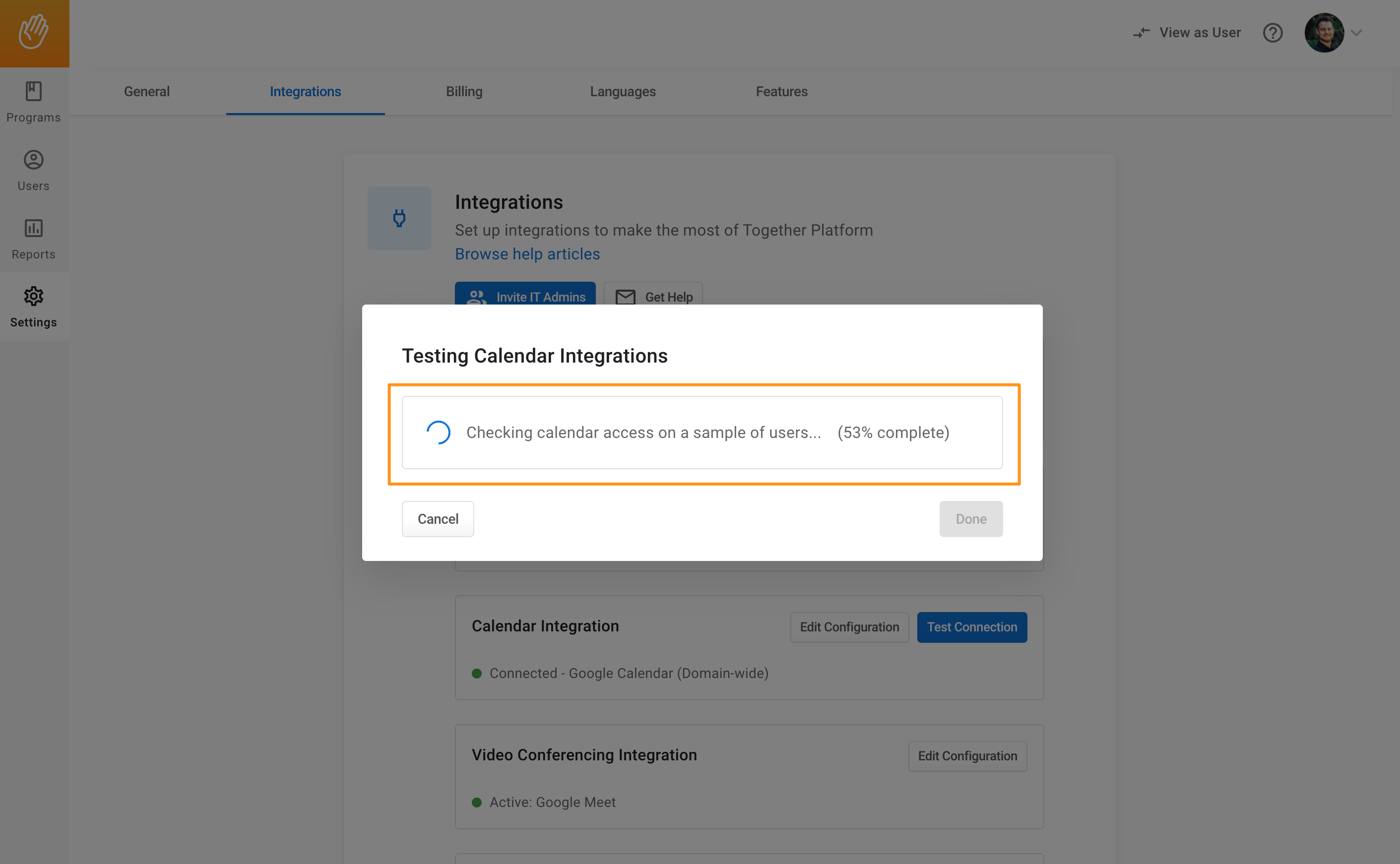Click Invite IT Admins button
The width and height of the screenshot is (1400, 864).
(525, 294)
